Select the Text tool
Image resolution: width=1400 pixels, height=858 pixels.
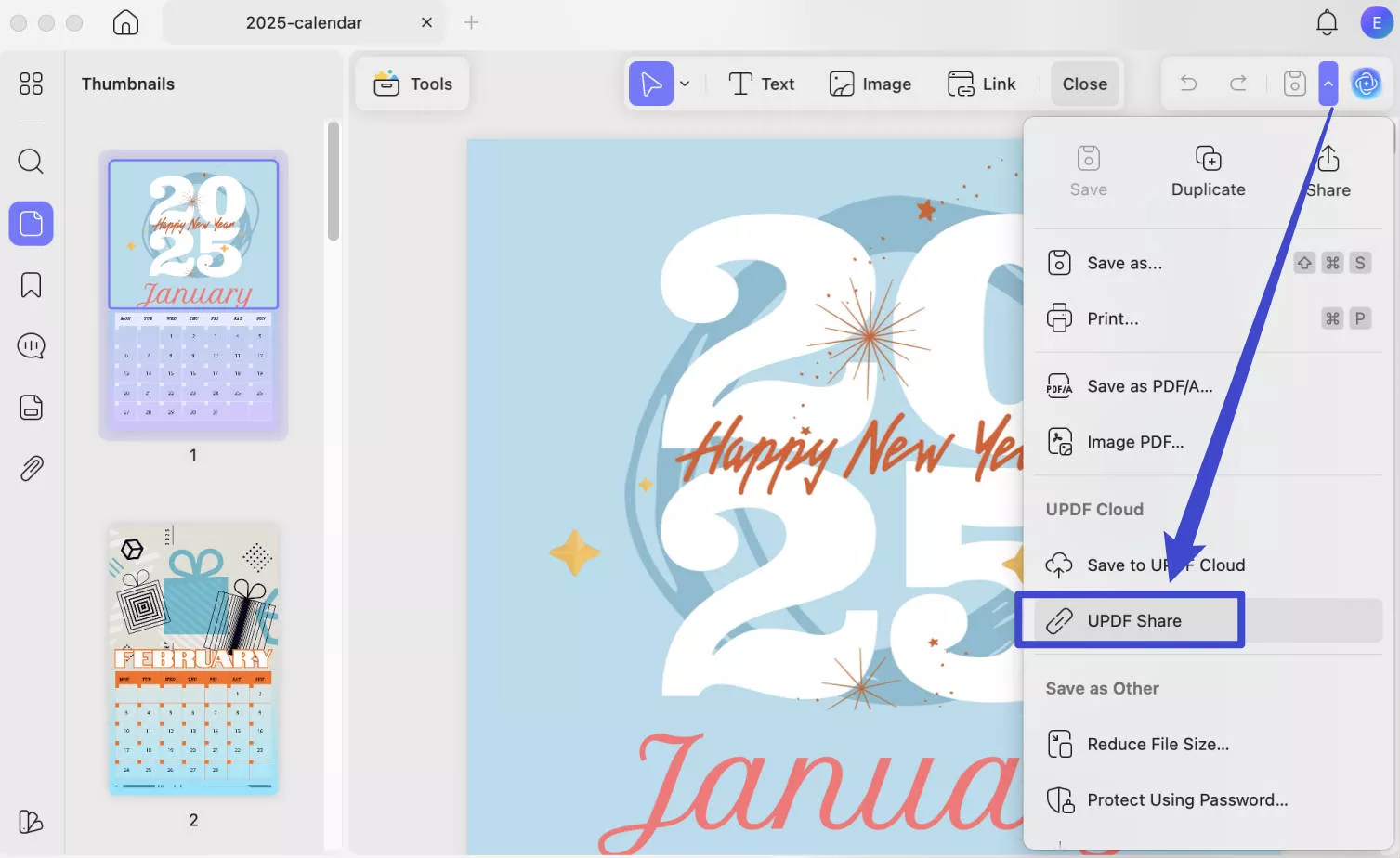tap(761, 84)
